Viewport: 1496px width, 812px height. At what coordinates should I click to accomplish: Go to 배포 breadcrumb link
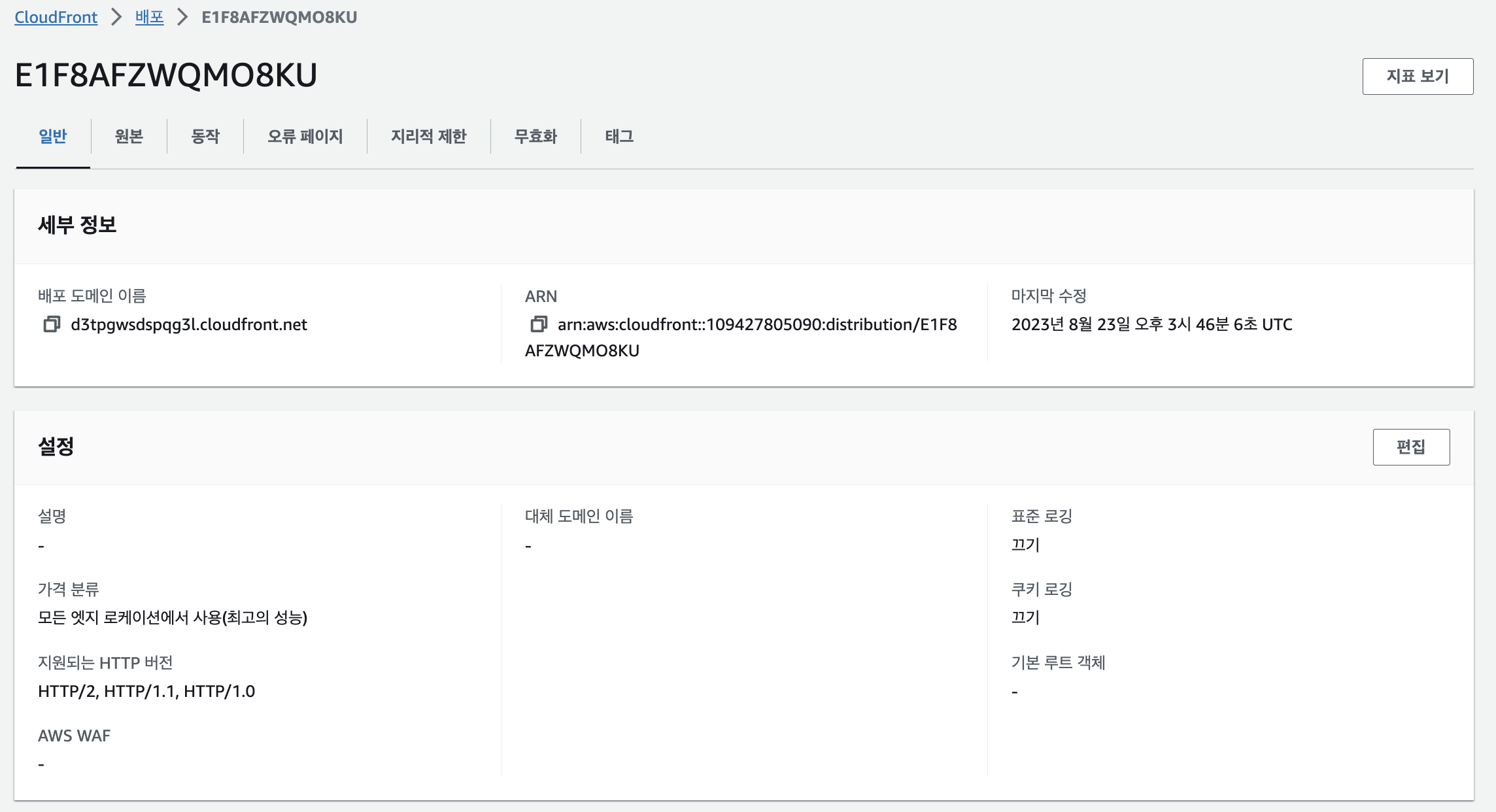(x=149, y=17)
